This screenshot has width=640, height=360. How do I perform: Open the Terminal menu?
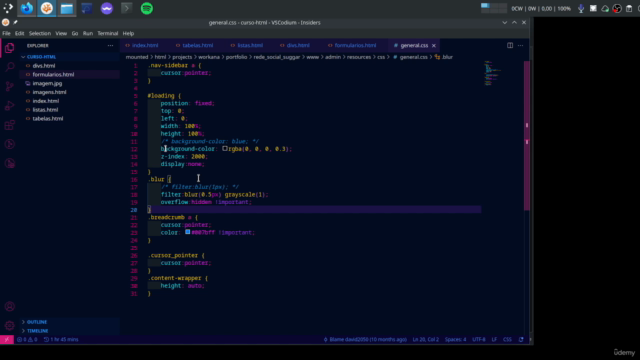coord(108,33)
